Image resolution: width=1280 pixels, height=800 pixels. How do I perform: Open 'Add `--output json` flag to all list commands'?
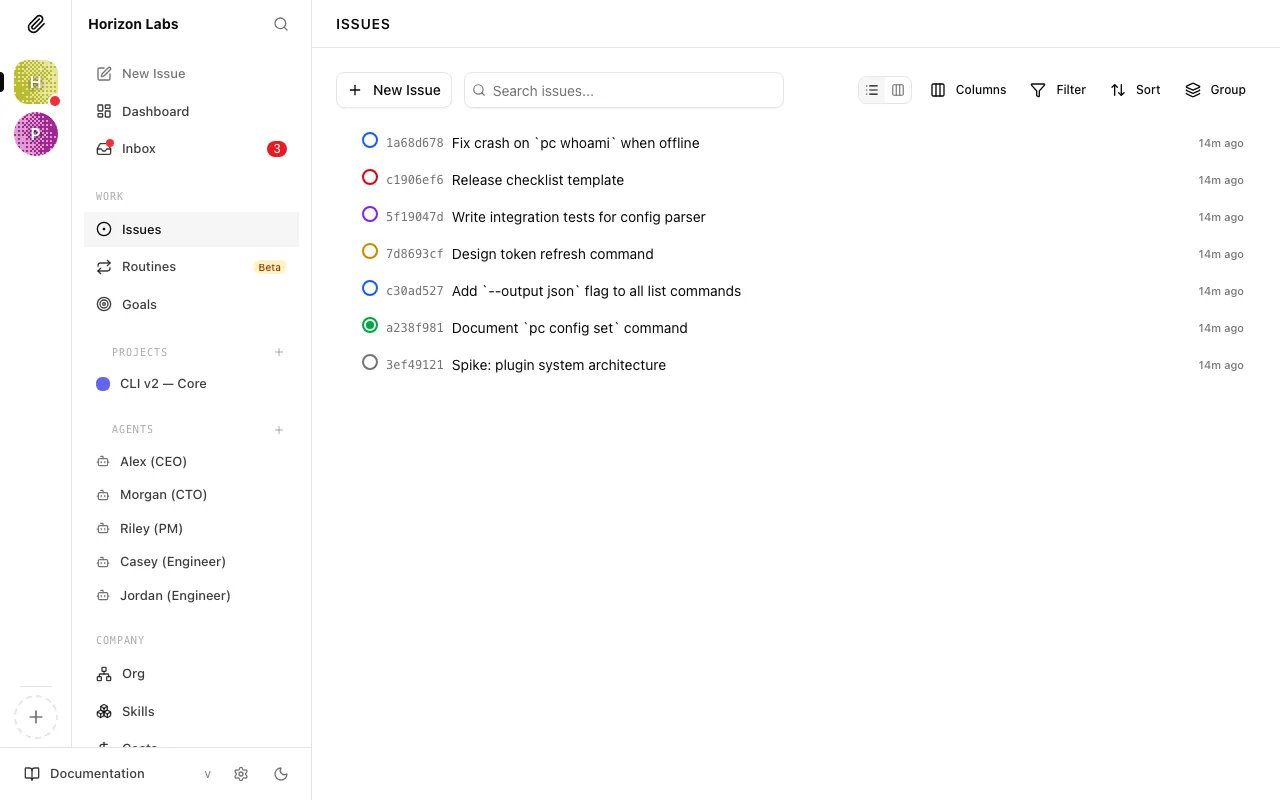[597, 291]
